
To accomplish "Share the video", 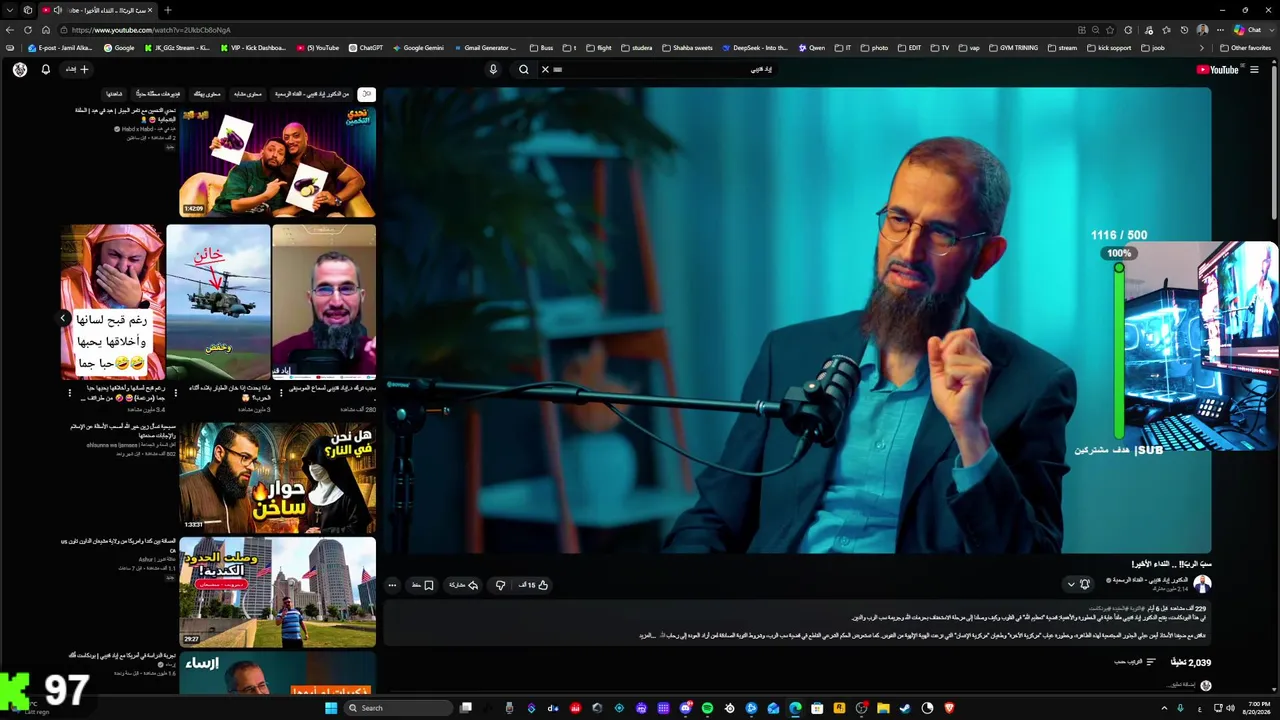I will click(463, 585).
